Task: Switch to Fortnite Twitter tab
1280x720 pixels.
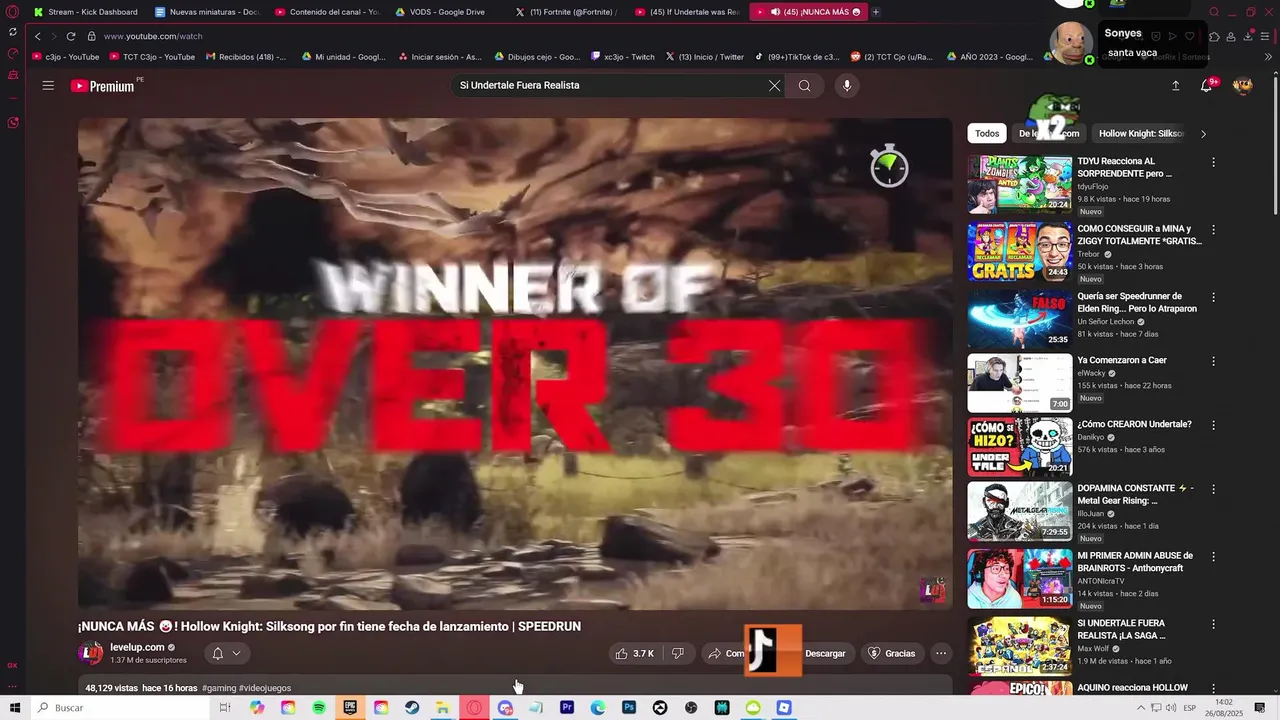Action: coord(567,12)
